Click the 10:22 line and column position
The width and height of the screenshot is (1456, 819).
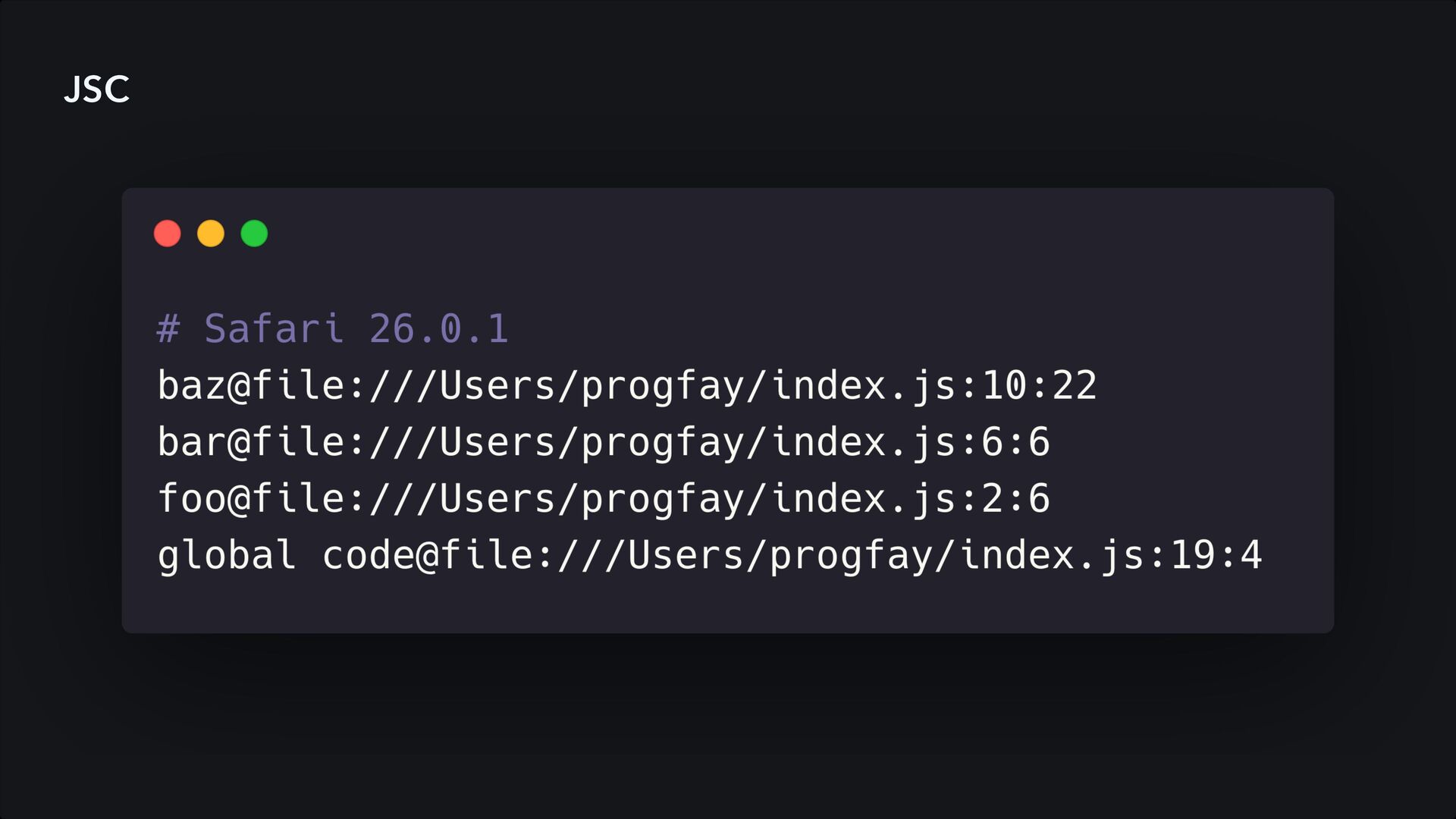[1040, 385]
